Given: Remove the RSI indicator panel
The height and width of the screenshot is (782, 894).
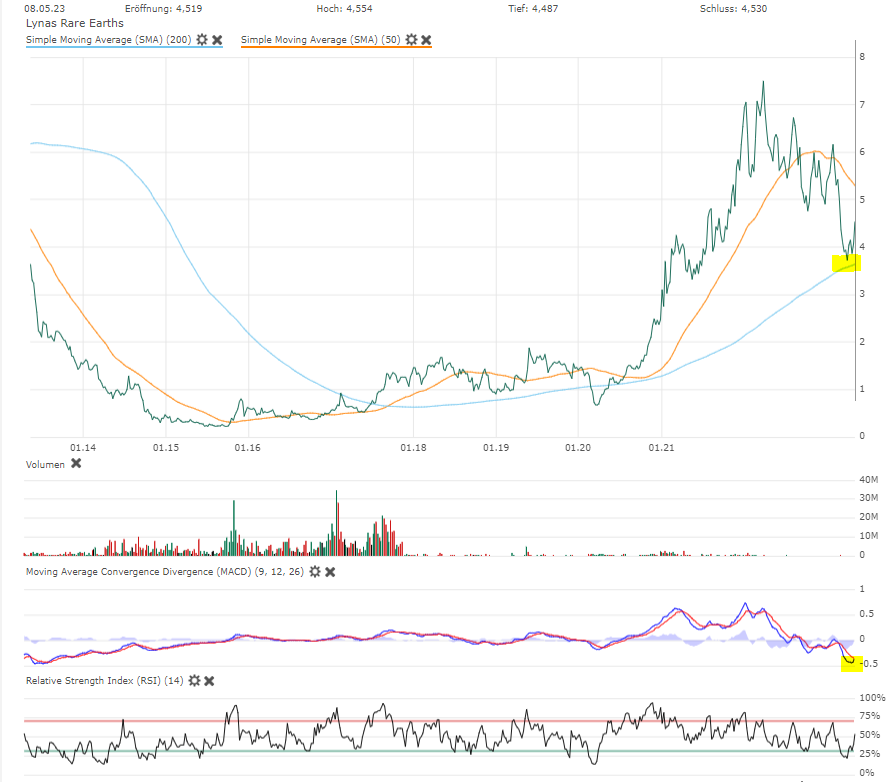Looking at the screenshot, I should (209, 681).
